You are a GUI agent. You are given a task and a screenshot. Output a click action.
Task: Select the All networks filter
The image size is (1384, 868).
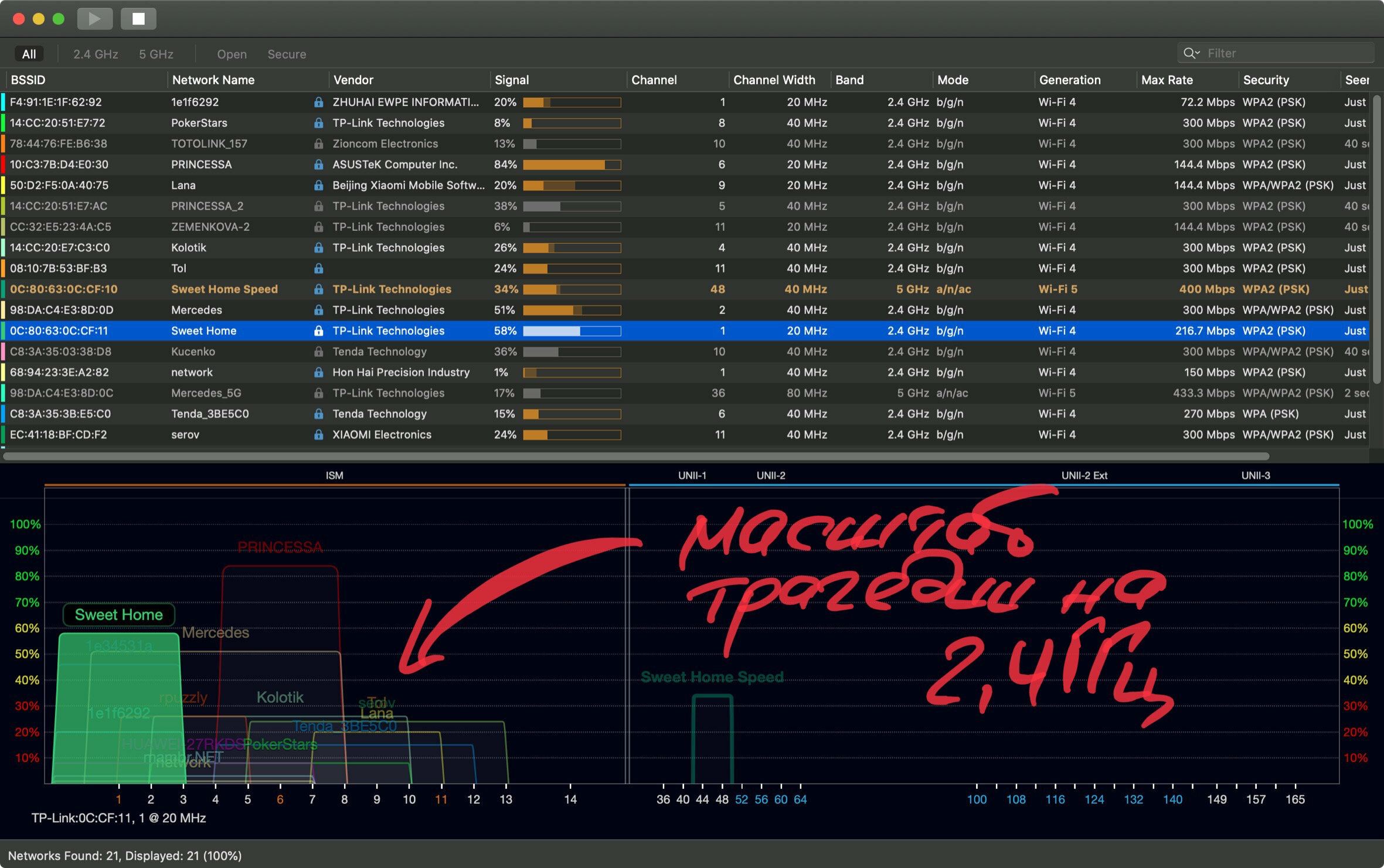coord(29,54)
